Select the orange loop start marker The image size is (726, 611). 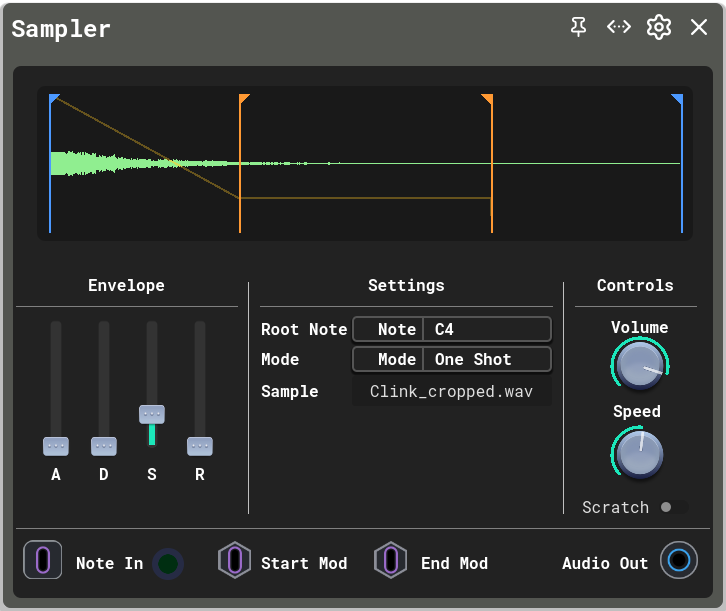point(244,98)
